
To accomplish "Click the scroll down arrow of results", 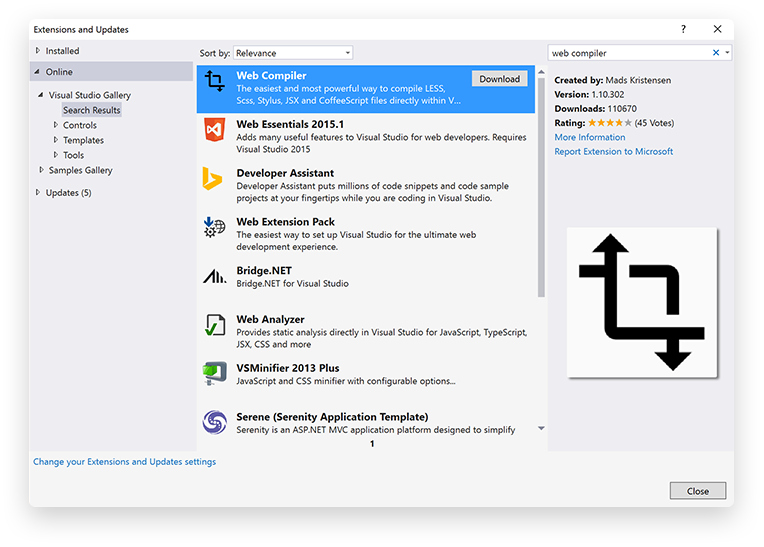I will point(541,428).
